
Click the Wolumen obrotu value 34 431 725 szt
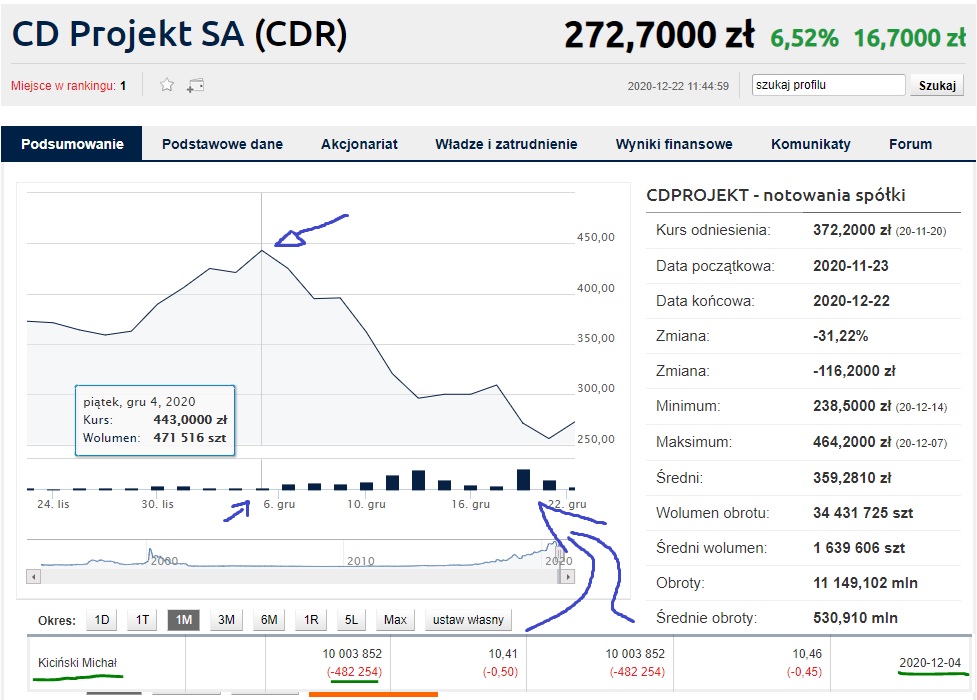[863, 513]
